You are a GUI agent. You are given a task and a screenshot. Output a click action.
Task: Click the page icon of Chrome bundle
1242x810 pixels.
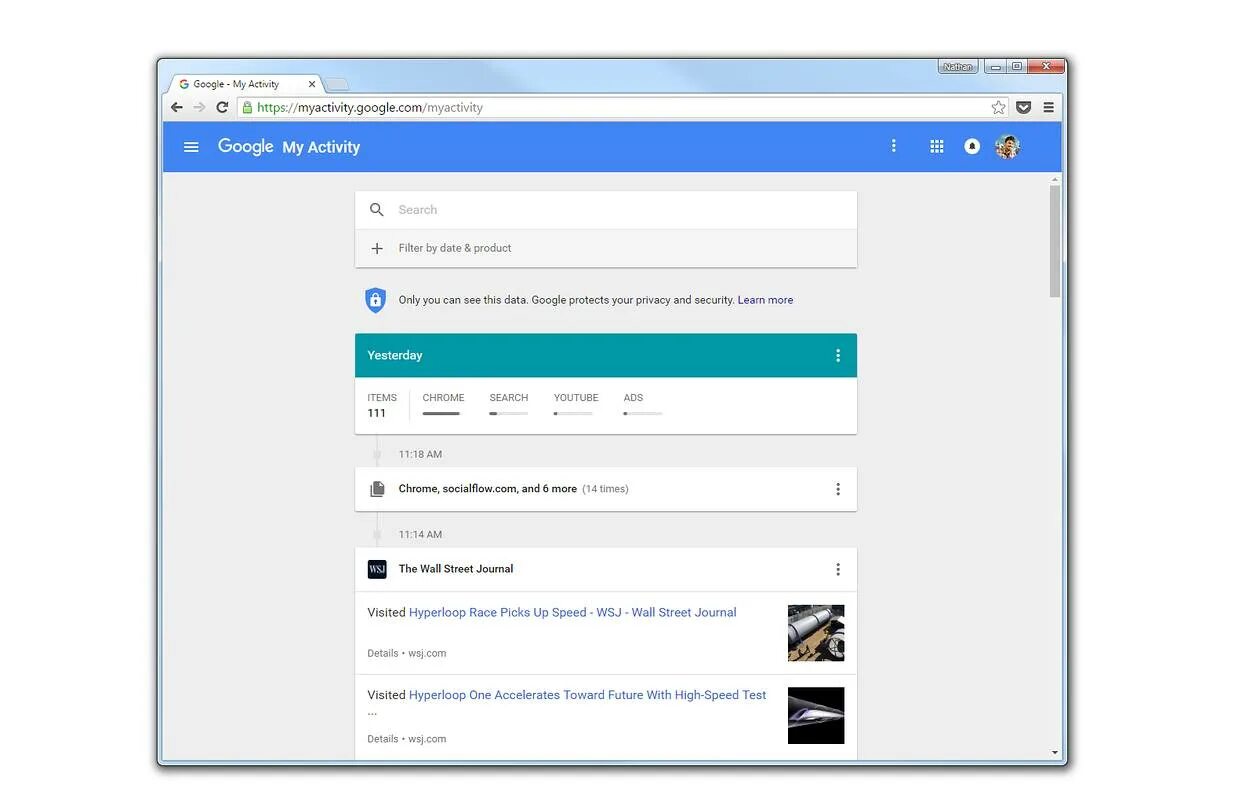pos(377,489)
